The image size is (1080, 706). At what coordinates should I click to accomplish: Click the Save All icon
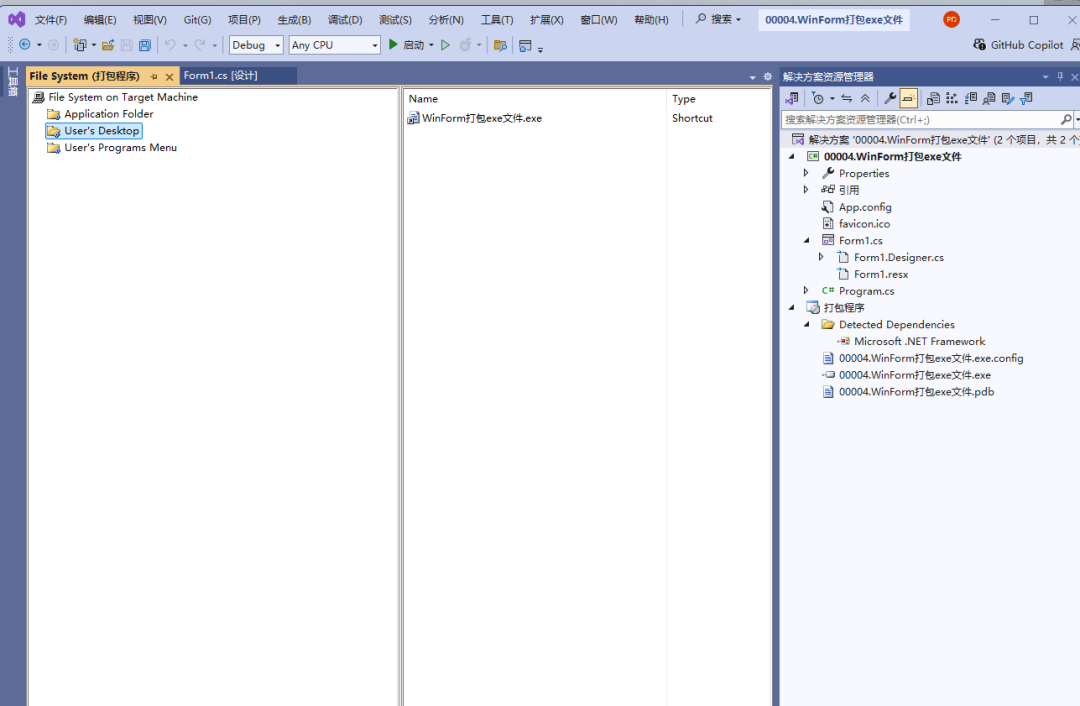point(145,45)
